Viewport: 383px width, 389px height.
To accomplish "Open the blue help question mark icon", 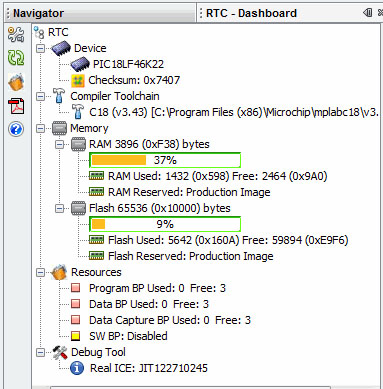I will 16,129.
